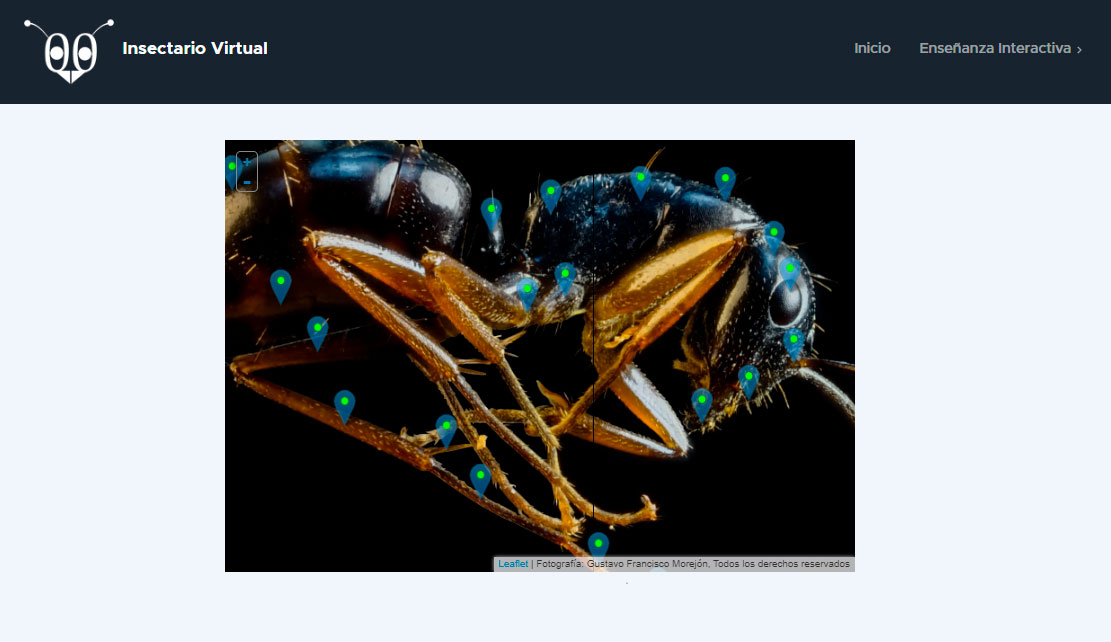1111x642 pixels.
Task: Zoom out on the ant map
Action: (245, 182)
